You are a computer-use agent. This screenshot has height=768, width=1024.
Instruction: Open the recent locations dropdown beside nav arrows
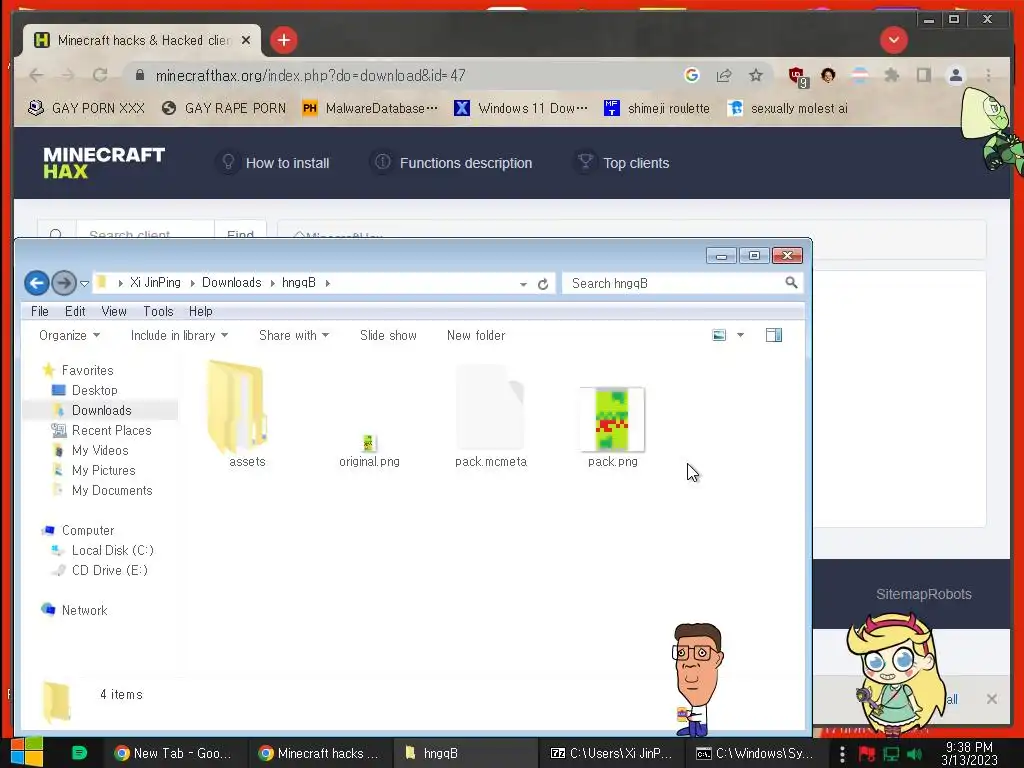click(84, 283)
